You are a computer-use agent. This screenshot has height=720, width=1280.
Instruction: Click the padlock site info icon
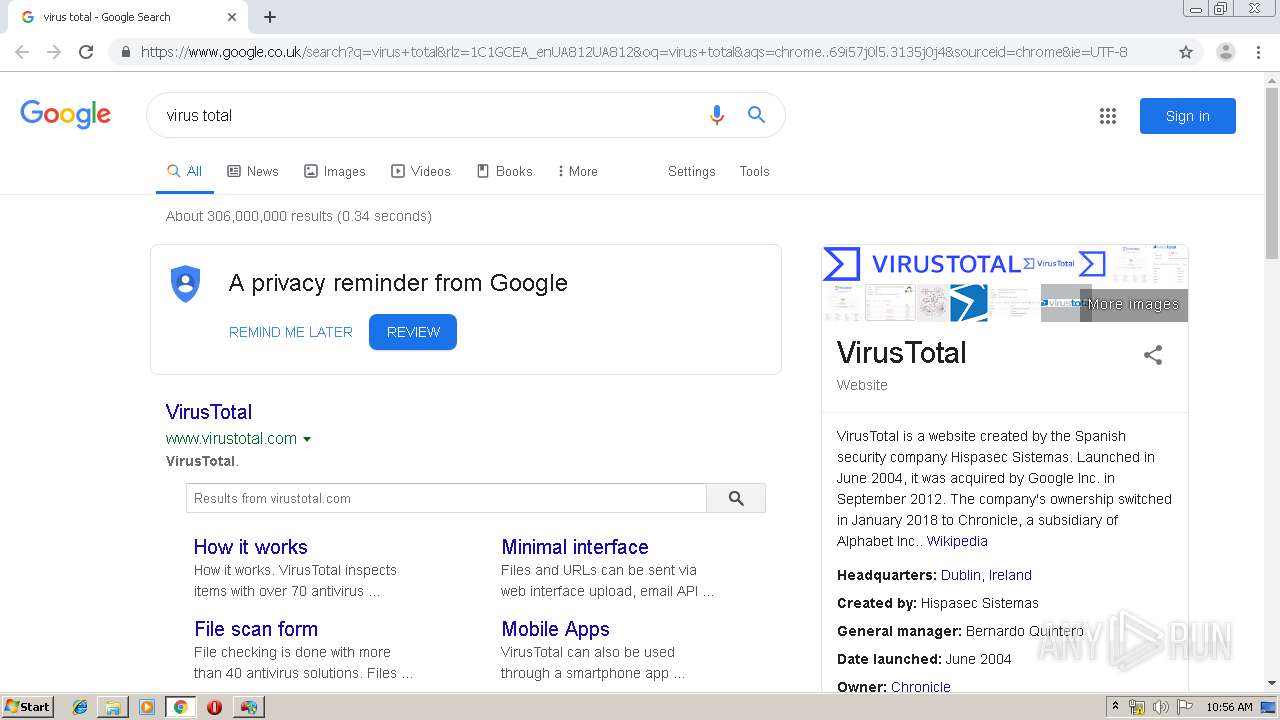125,52
